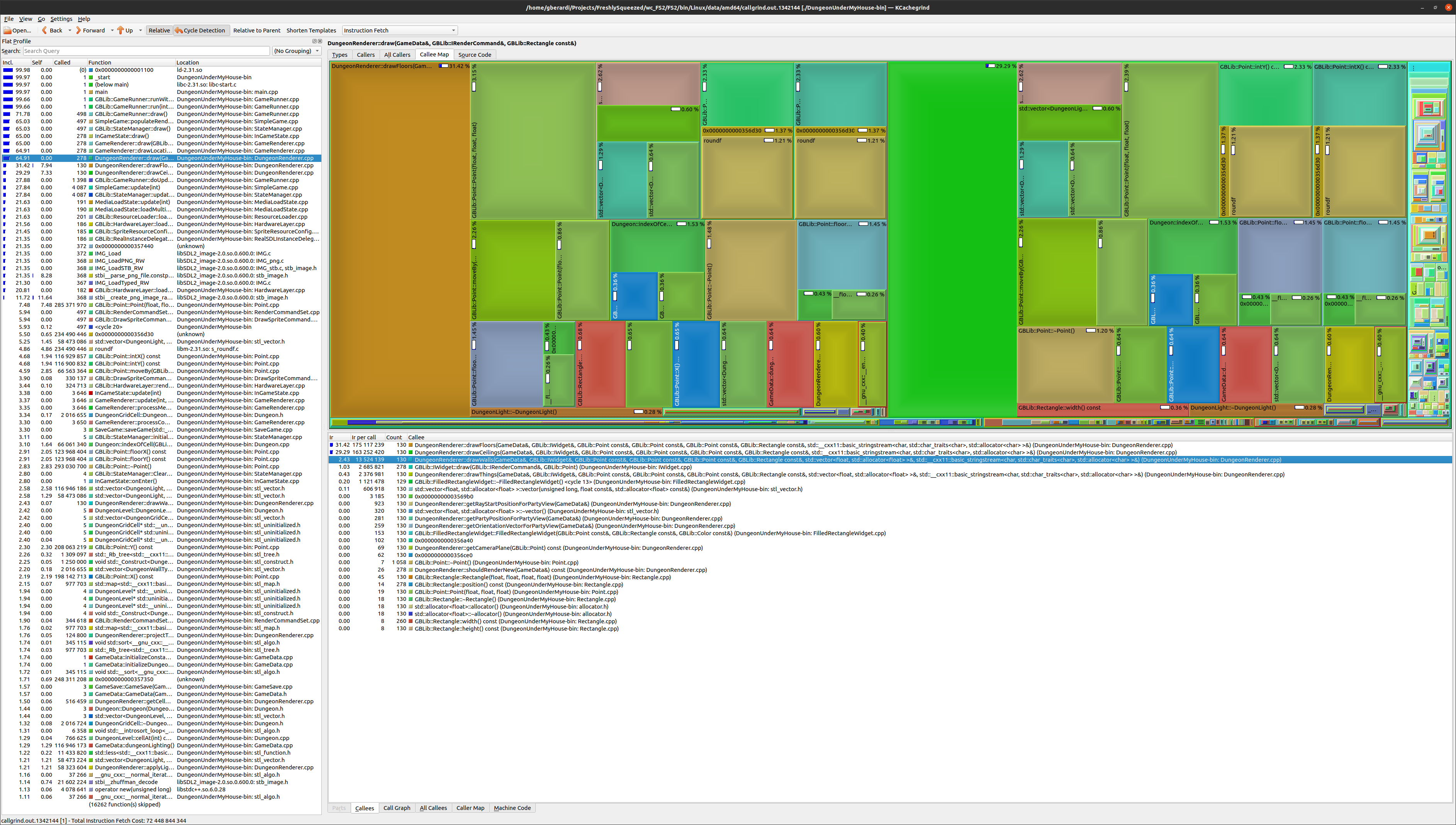Expand the Back history dropdown arrow
Screen dimensions: 1456x825
(70, 31)
